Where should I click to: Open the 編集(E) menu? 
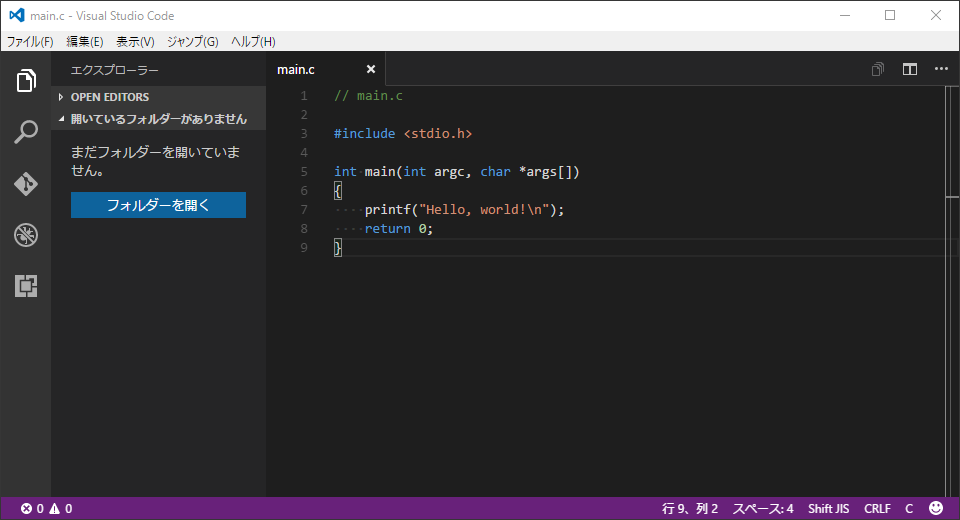tap(84, 42)
